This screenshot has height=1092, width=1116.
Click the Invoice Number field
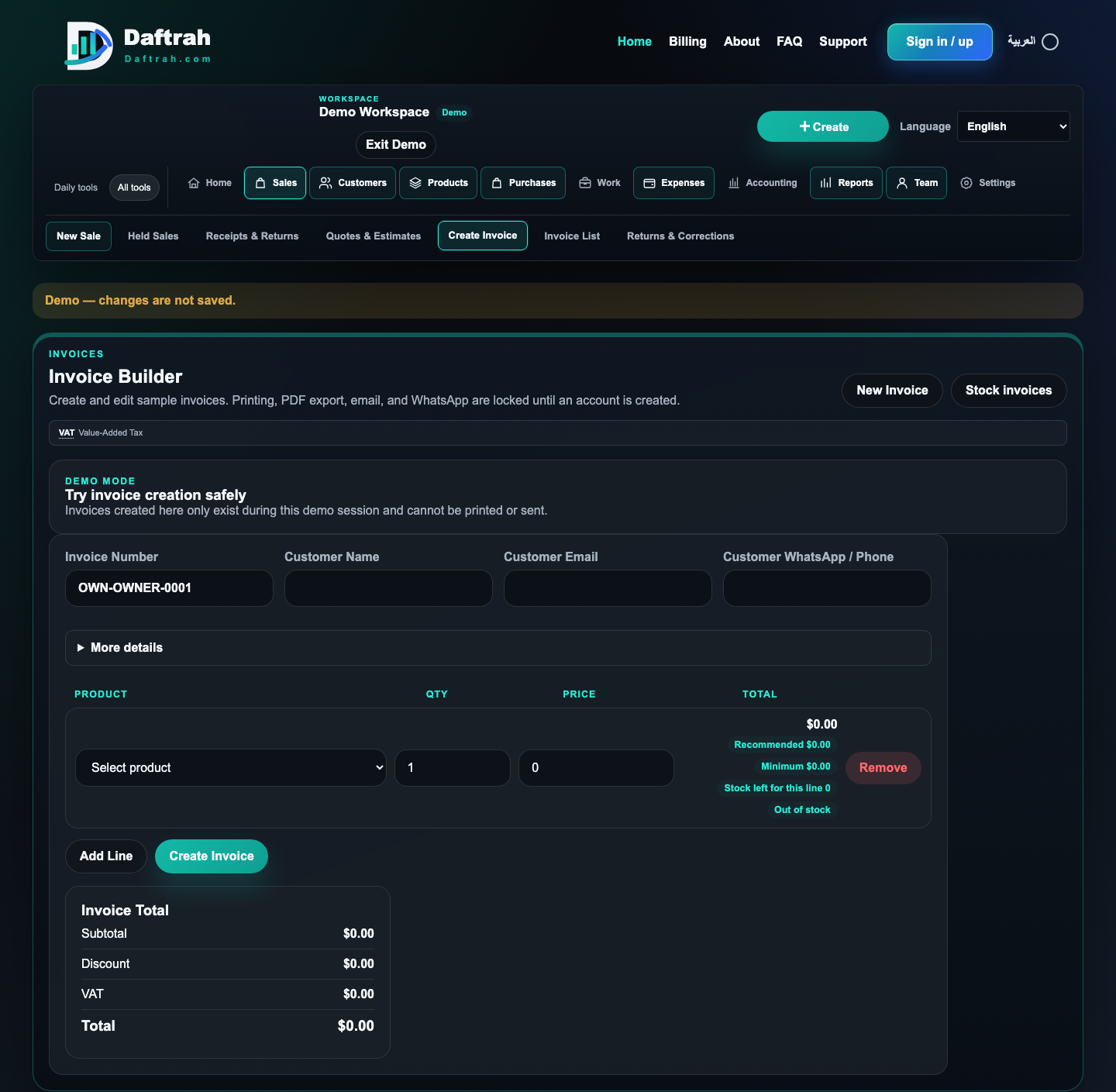pos(169,588)
